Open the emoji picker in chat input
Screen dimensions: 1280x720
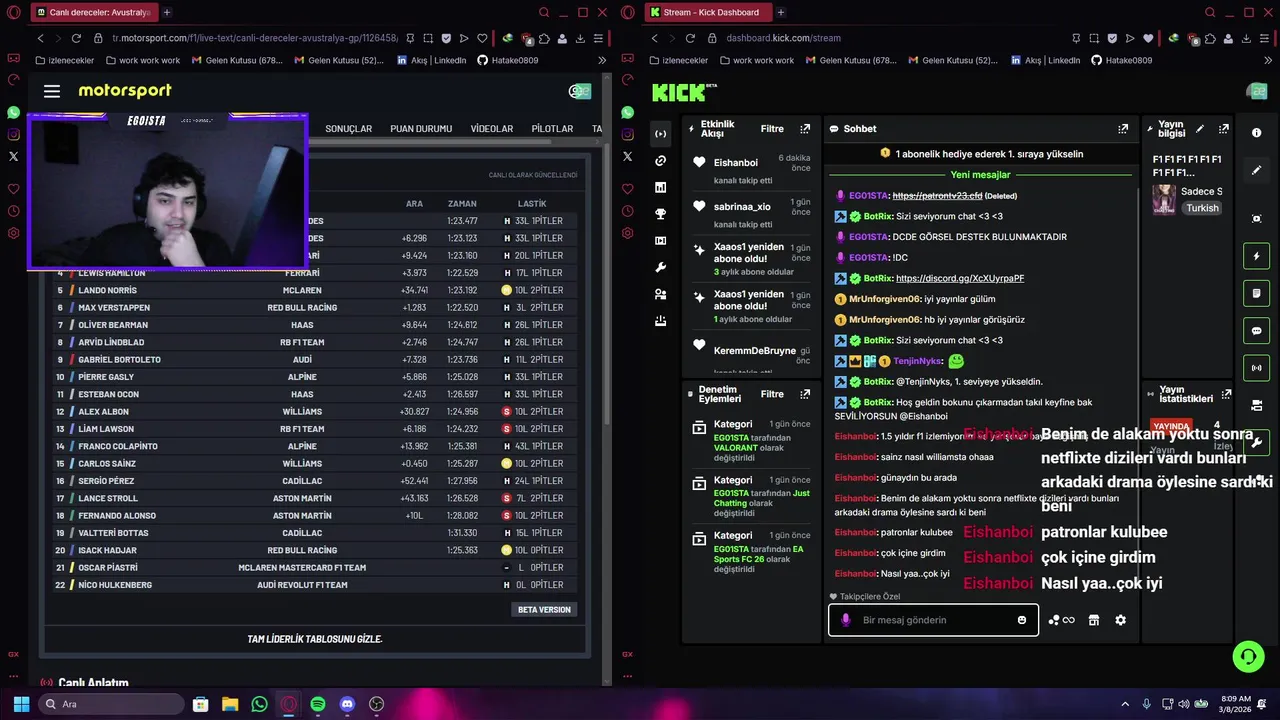pyautogui.click(x=1021, y=620)
